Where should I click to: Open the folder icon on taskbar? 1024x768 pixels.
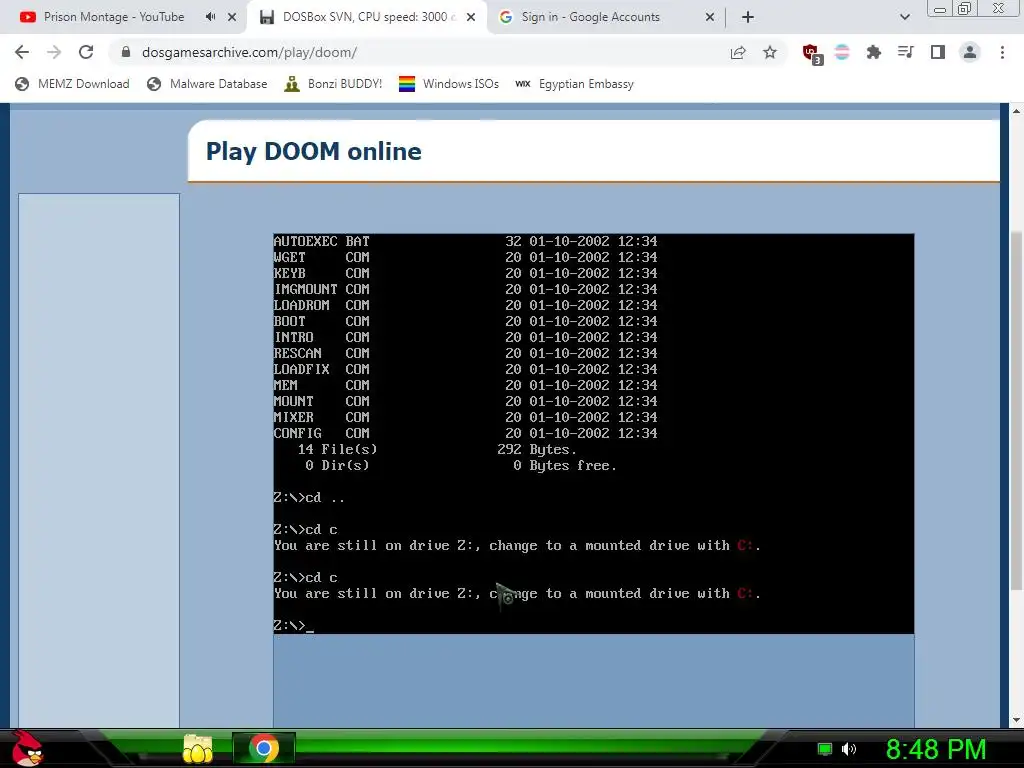coord(198,748)
